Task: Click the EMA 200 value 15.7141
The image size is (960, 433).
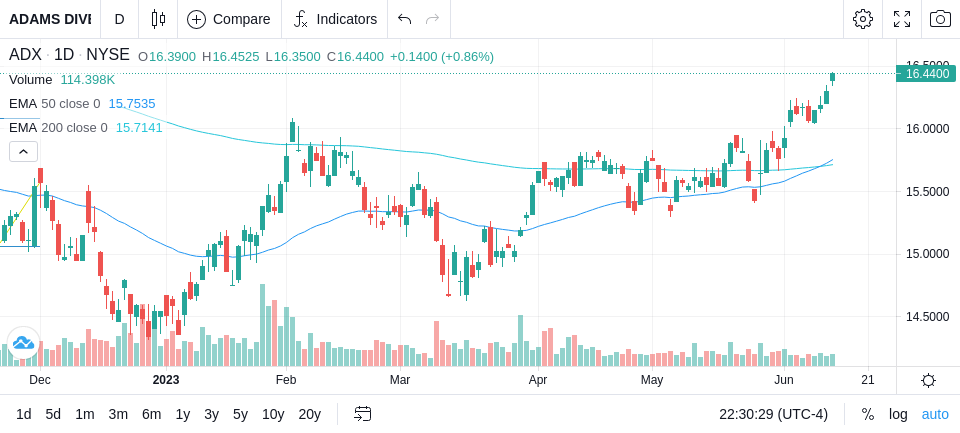Action: [x=139, y=128]
